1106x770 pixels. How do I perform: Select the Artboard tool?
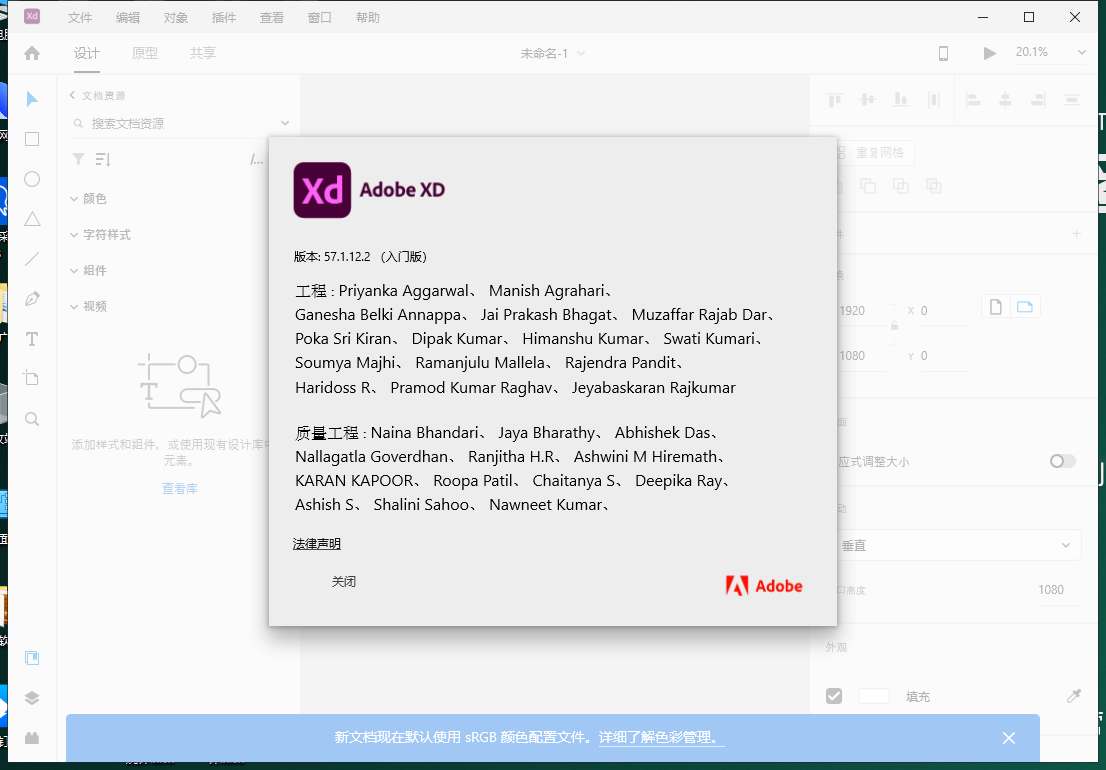tap(32, 378)
